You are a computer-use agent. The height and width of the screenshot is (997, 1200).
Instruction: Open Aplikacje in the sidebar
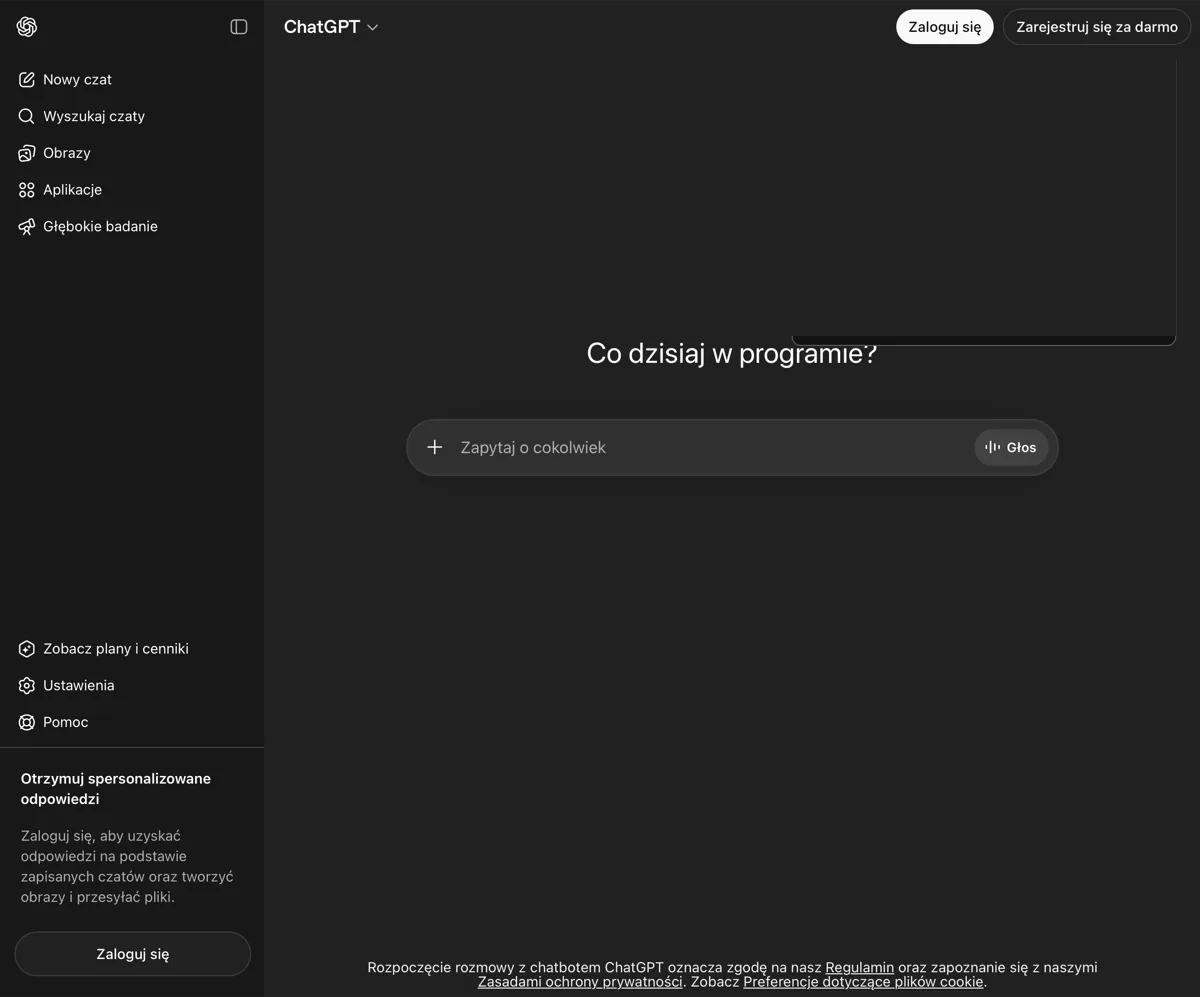(x=132, y=190)
